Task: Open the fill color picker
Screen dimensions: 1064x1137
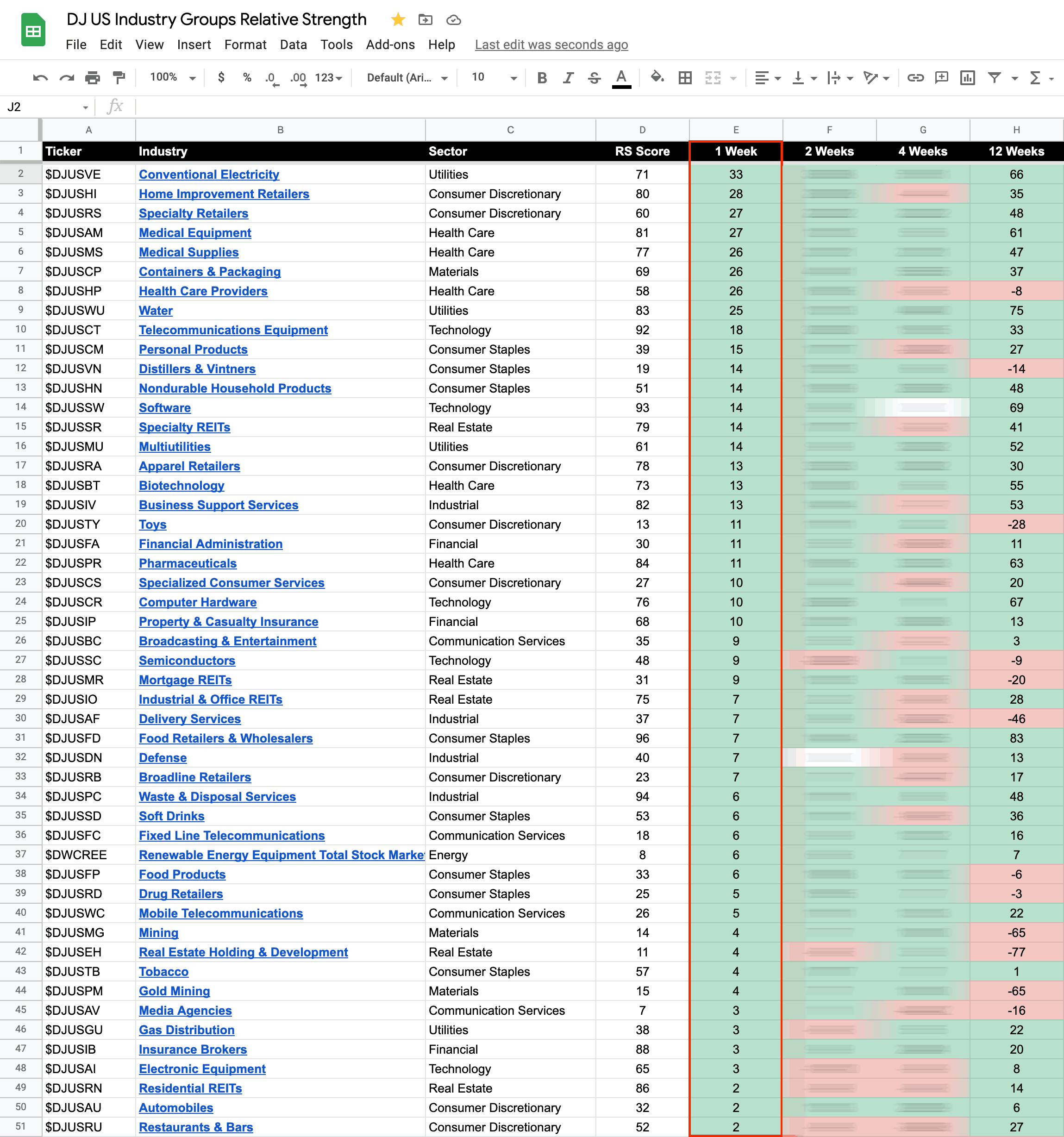Action: click(657, 78)
